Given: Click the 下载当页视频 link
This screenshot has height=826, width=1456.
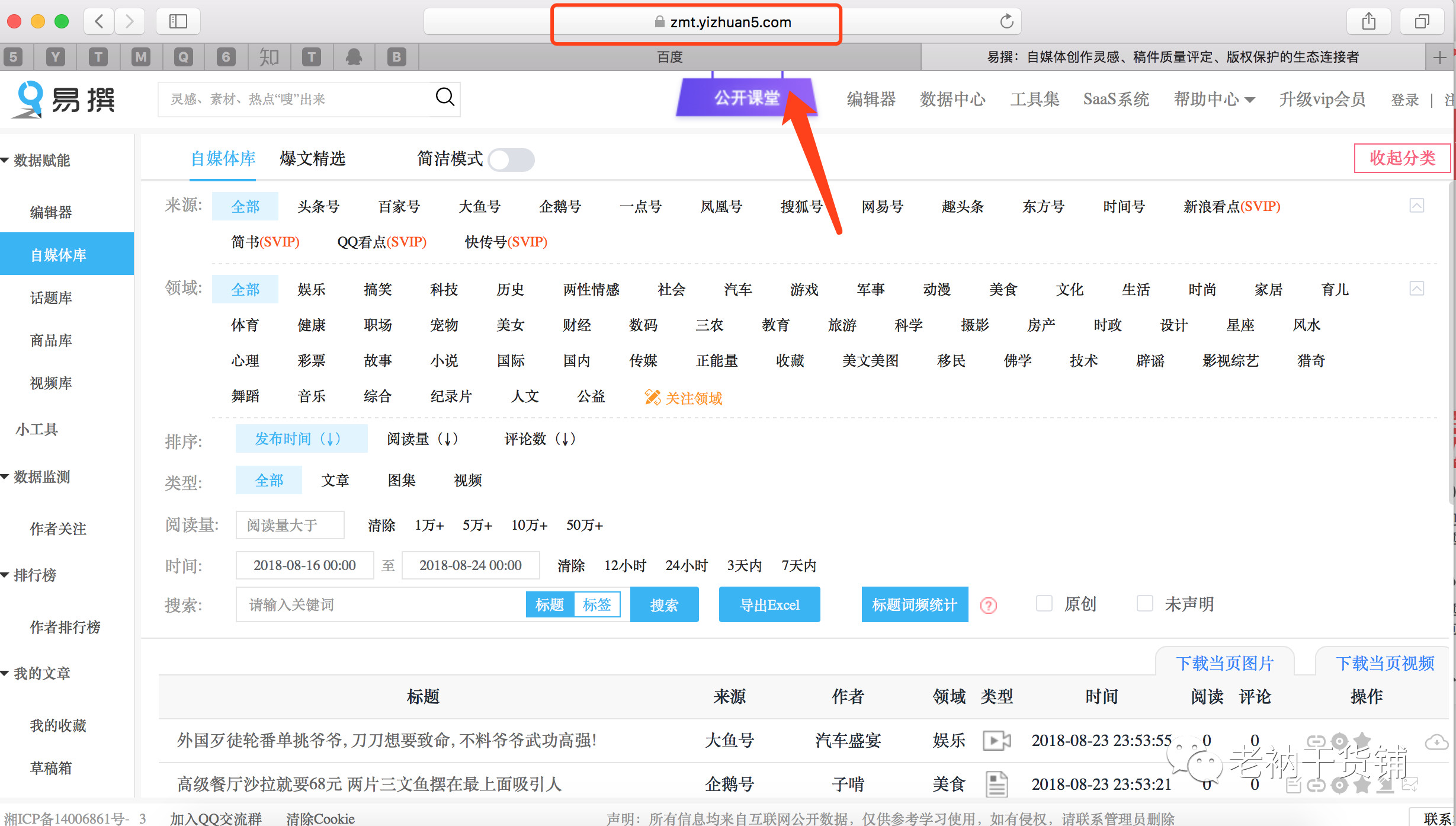Looking at the screenshot, I should (1385, 663).
